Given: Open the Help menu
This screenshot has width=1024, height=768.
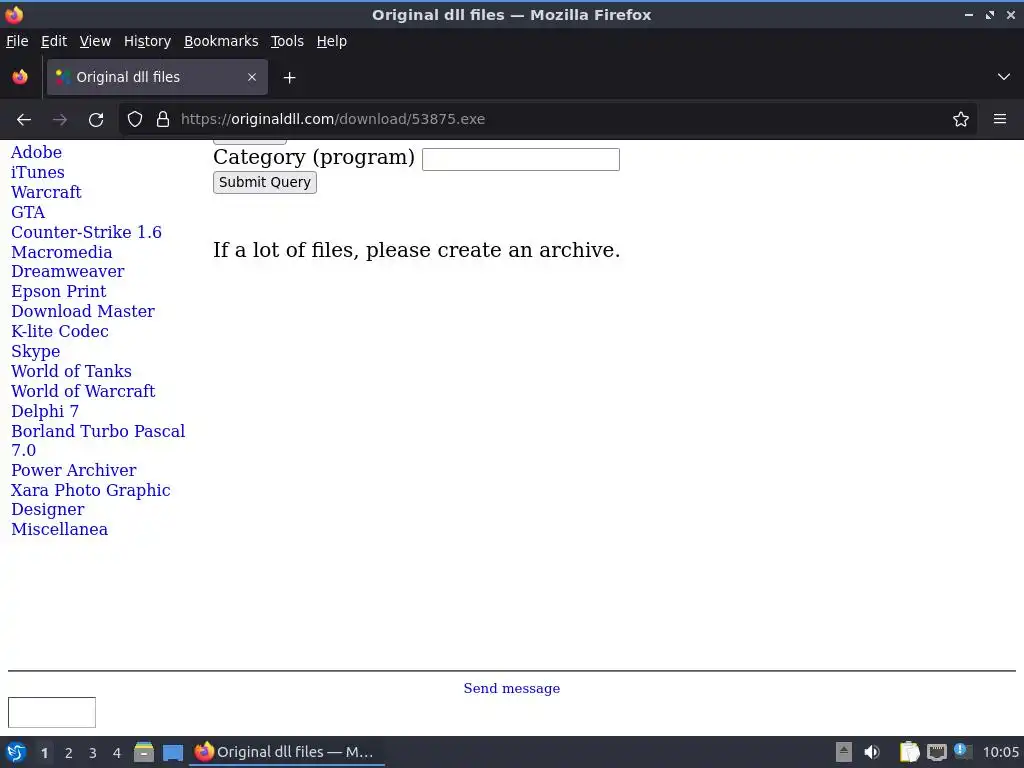Looking at the screenshot, I should [332, 41].
